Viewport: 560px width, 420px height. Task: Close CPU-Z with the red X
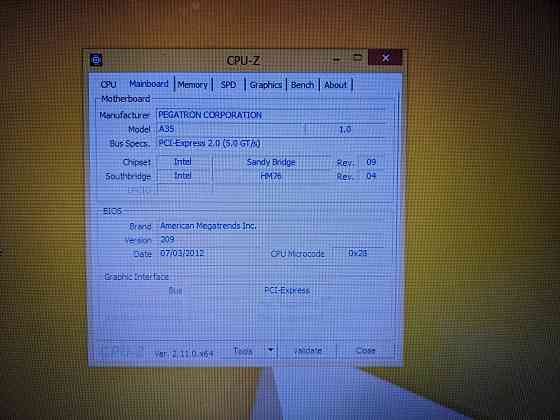(x=386, y=58)
